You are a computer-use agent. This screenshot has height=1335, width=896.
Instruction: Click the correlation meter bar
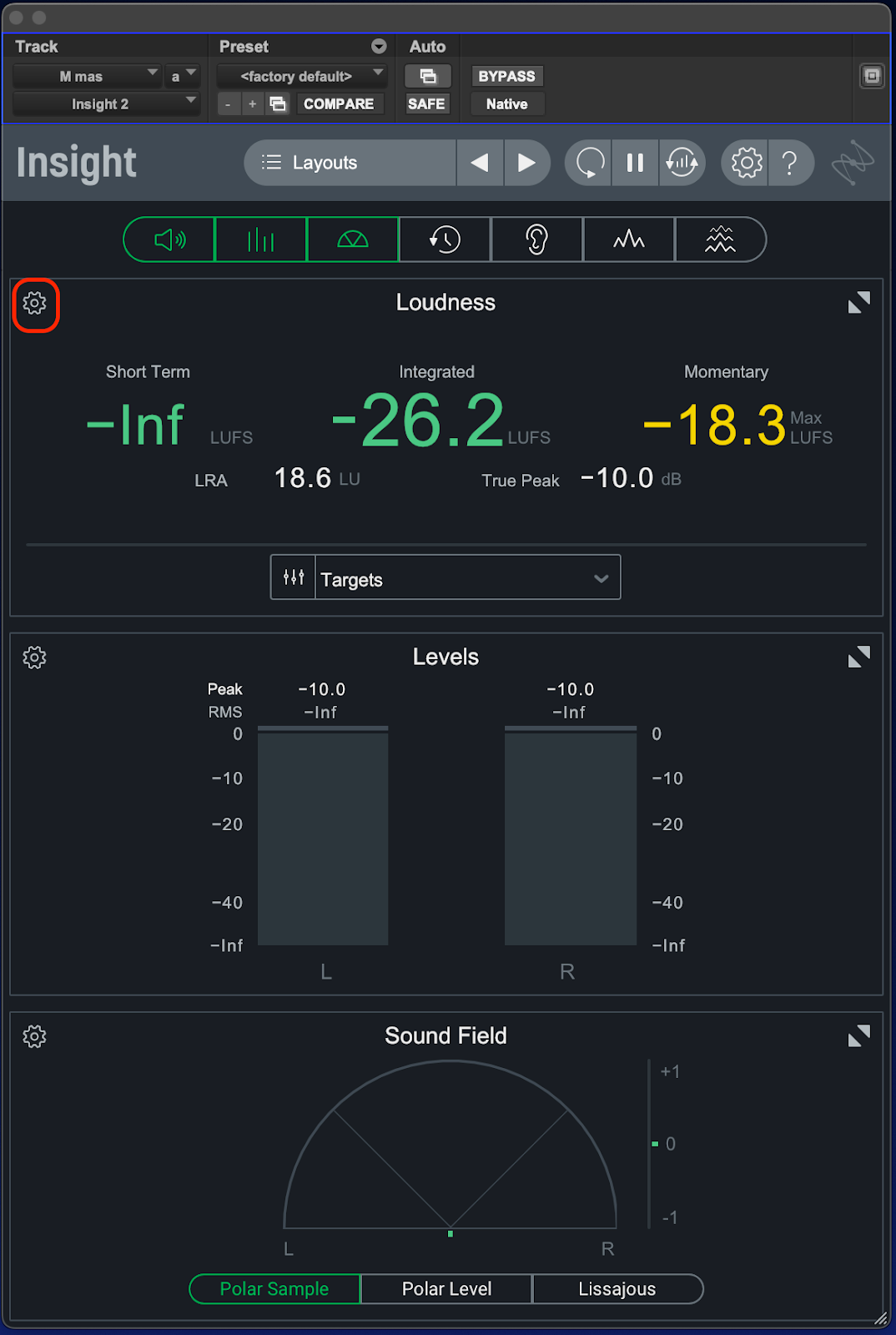coord(649,1144)
